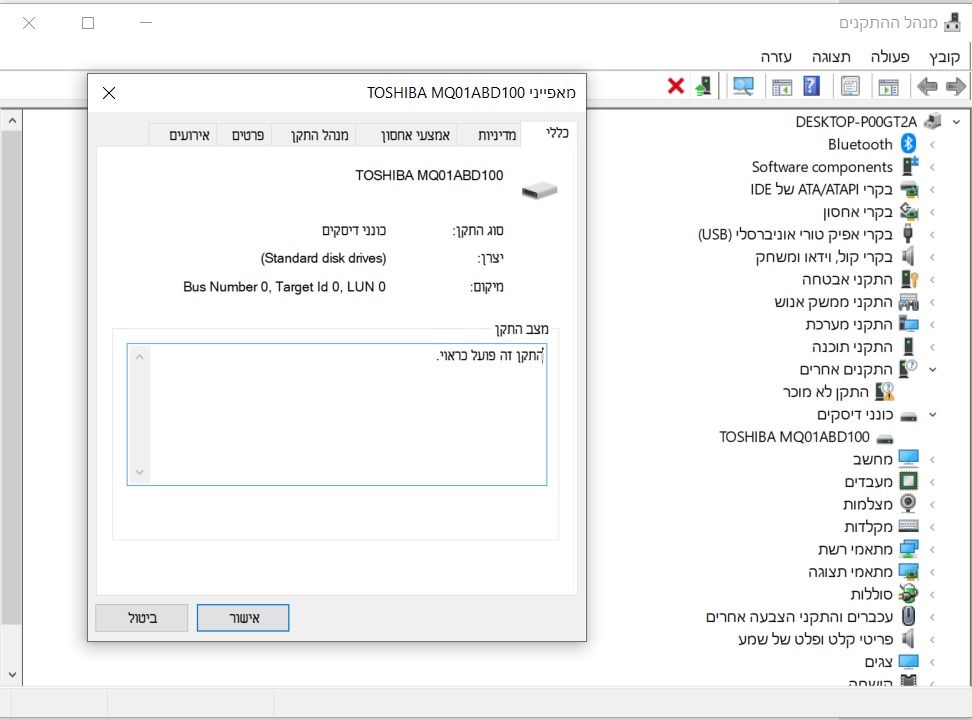Image resolution: width=972 pixels, height=720 pixels.
Task: Click the text 'Bus Number 0, Target Id 0, LUN 0'
Action: [x=284, y=287]
